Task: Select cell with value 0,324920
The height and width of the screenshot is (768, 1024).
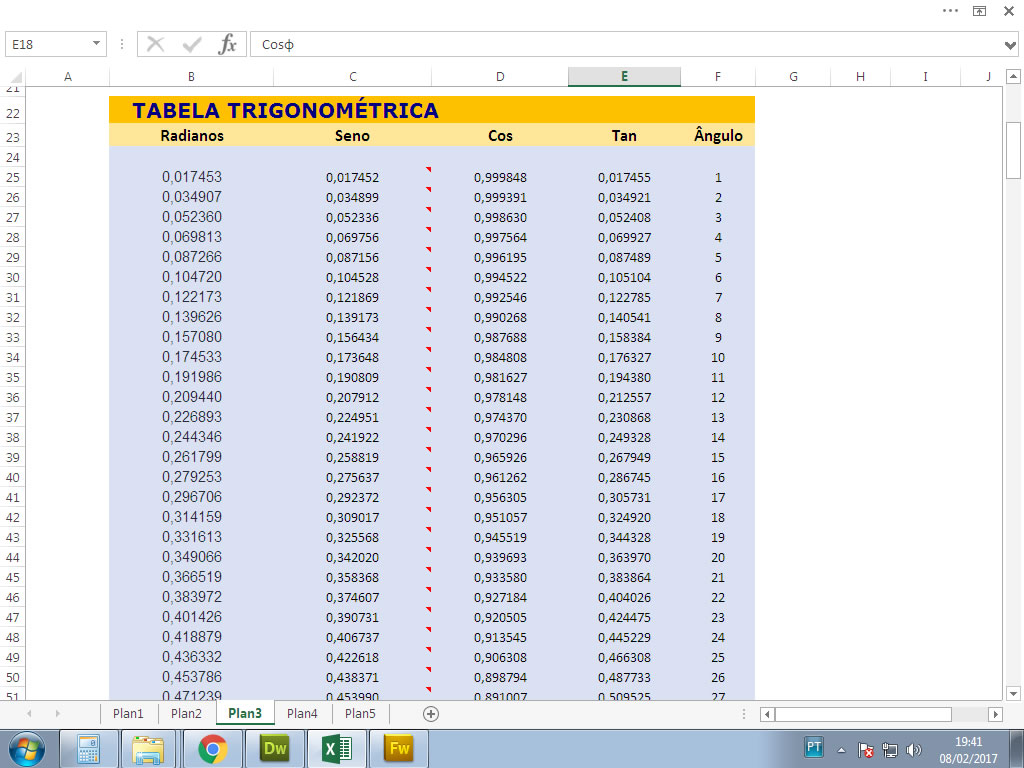Action: 624,518
